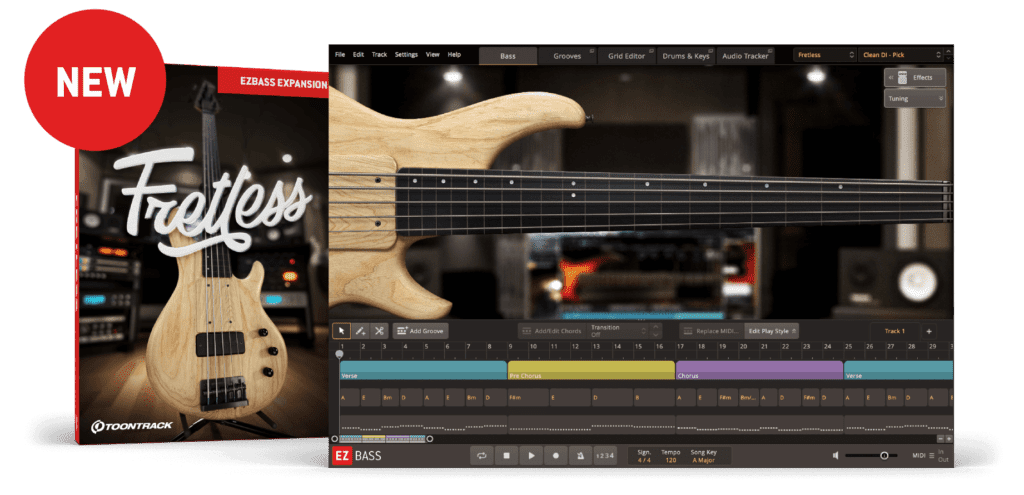The image size is (1024, 495).
Task: Detach the Grooves tab with pop-out icon
Action: 592,51
